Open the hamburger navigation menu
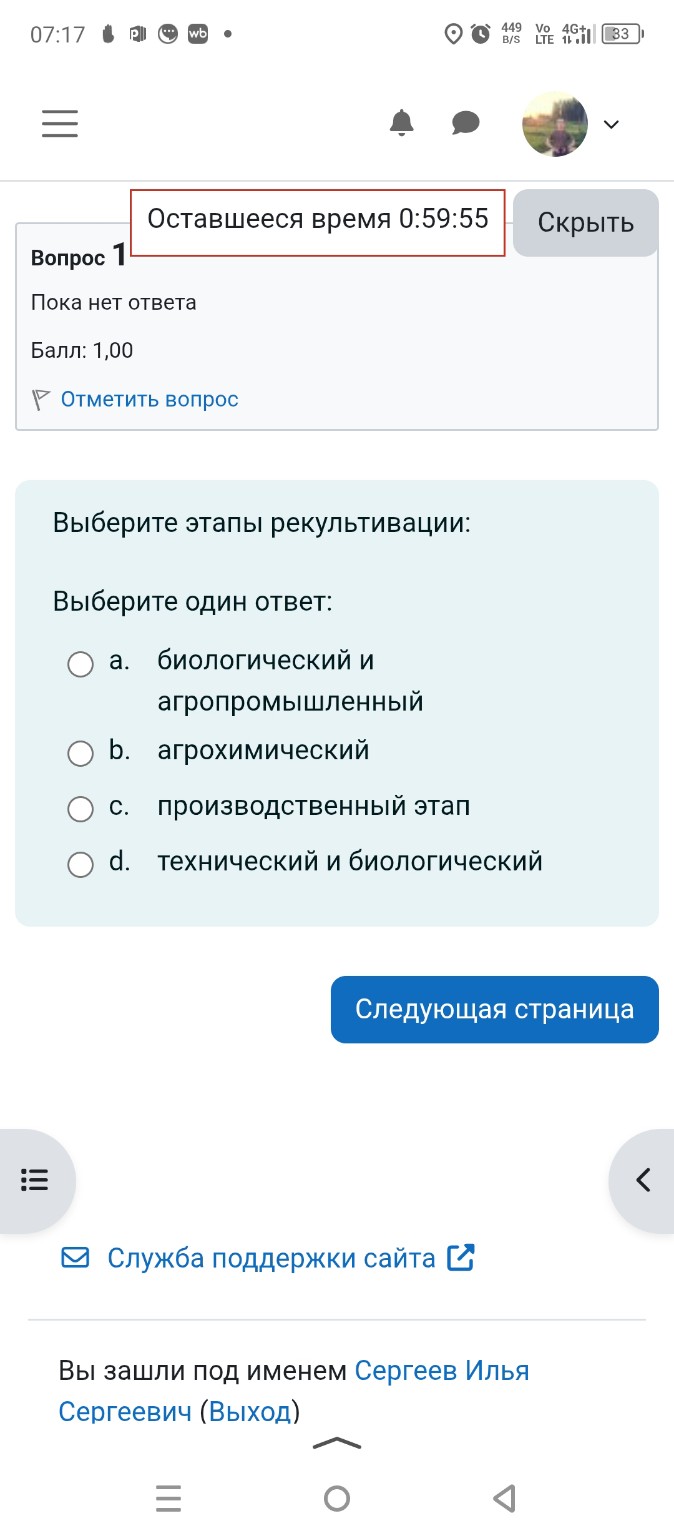 pyautogui.click(x=59, y=123)
